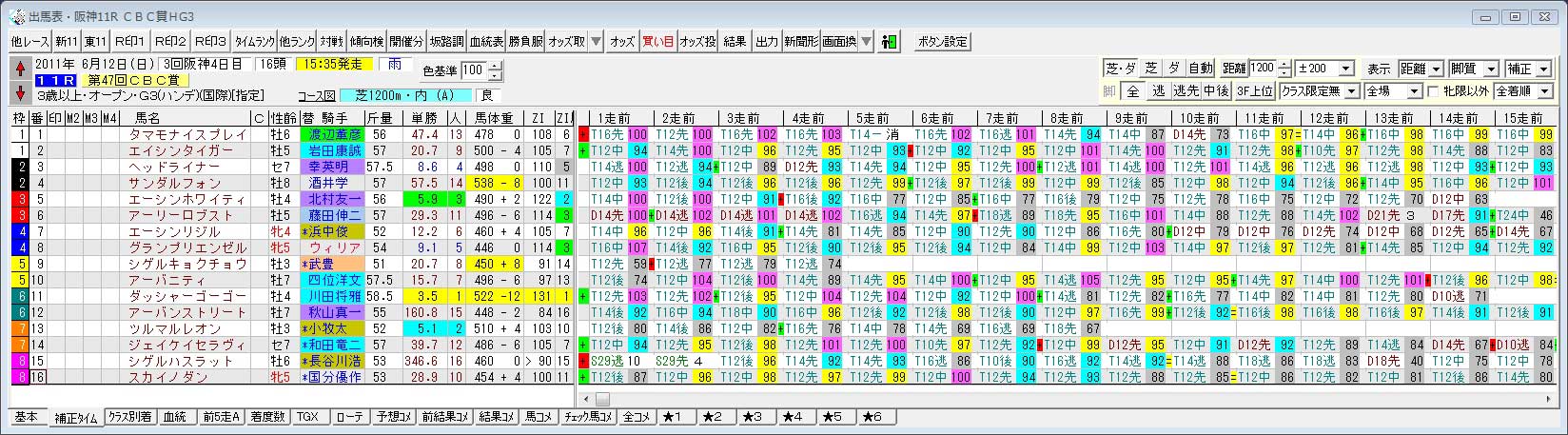Toggle the 逃先 running style filter
This screenshot has width=1568, height=435.
1186,91
